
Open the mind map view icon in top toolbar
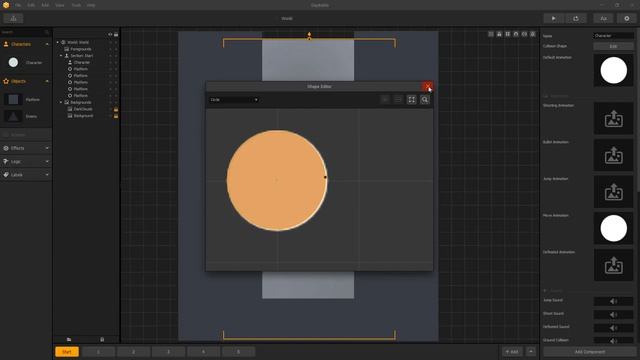click(x=13, y=18)
